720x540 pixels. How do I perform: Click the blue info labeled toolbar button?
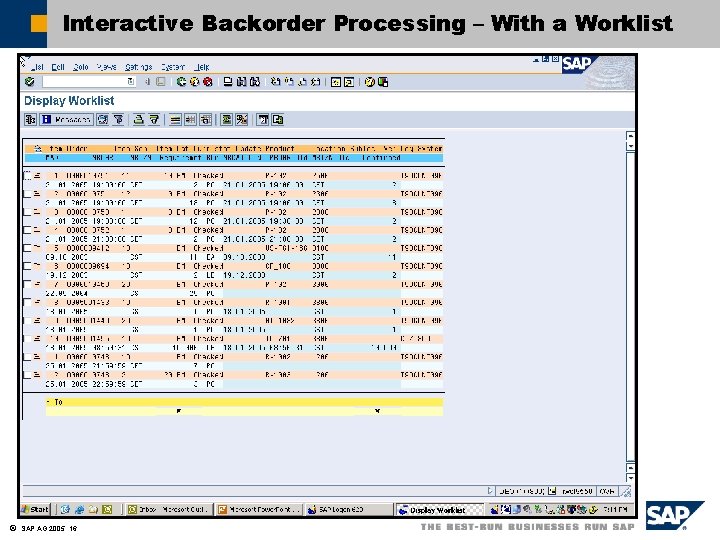[67, 119]
